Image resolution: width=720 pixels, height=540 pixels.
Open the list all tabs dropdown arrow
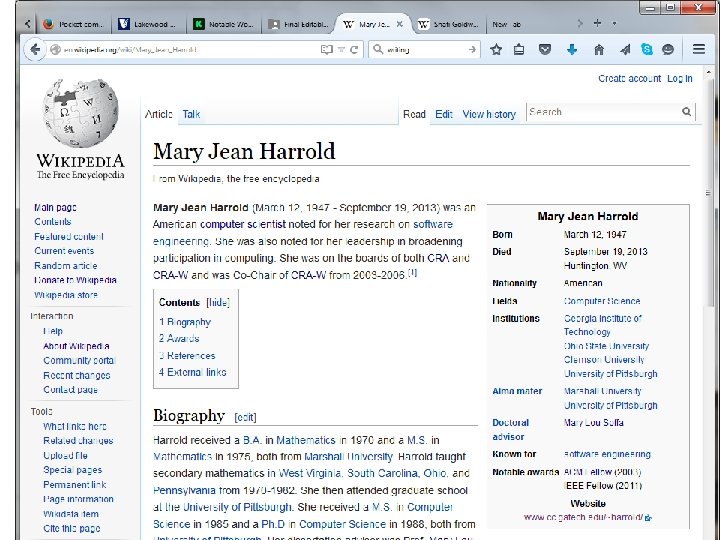614,23
